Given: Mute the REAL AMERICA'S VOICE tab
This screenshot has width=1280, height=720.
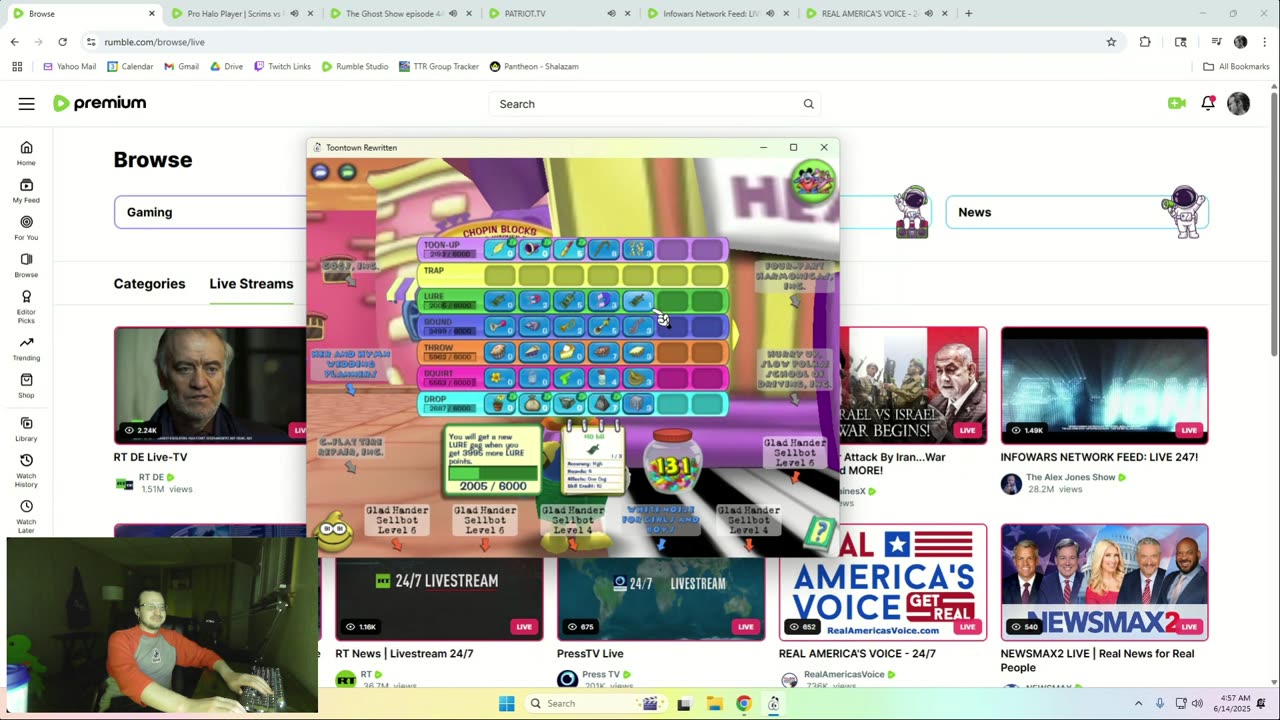Looking at the screenshot, I should click(928, 14).
